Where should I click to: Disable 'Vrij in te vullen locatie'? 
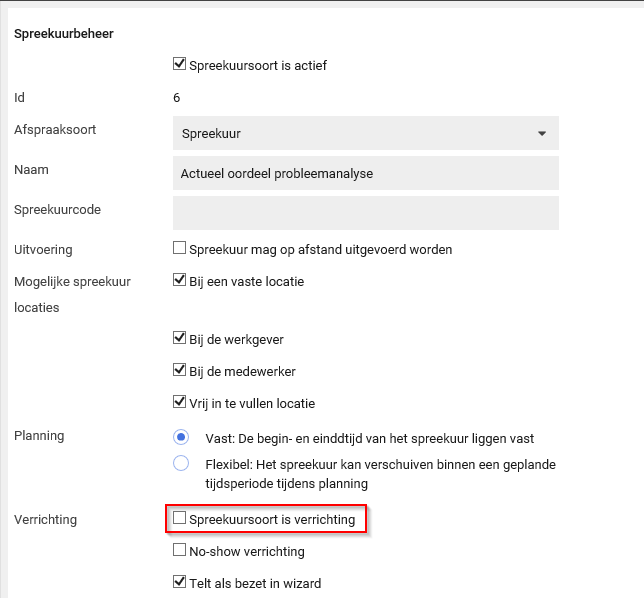(x=180, y=403)
